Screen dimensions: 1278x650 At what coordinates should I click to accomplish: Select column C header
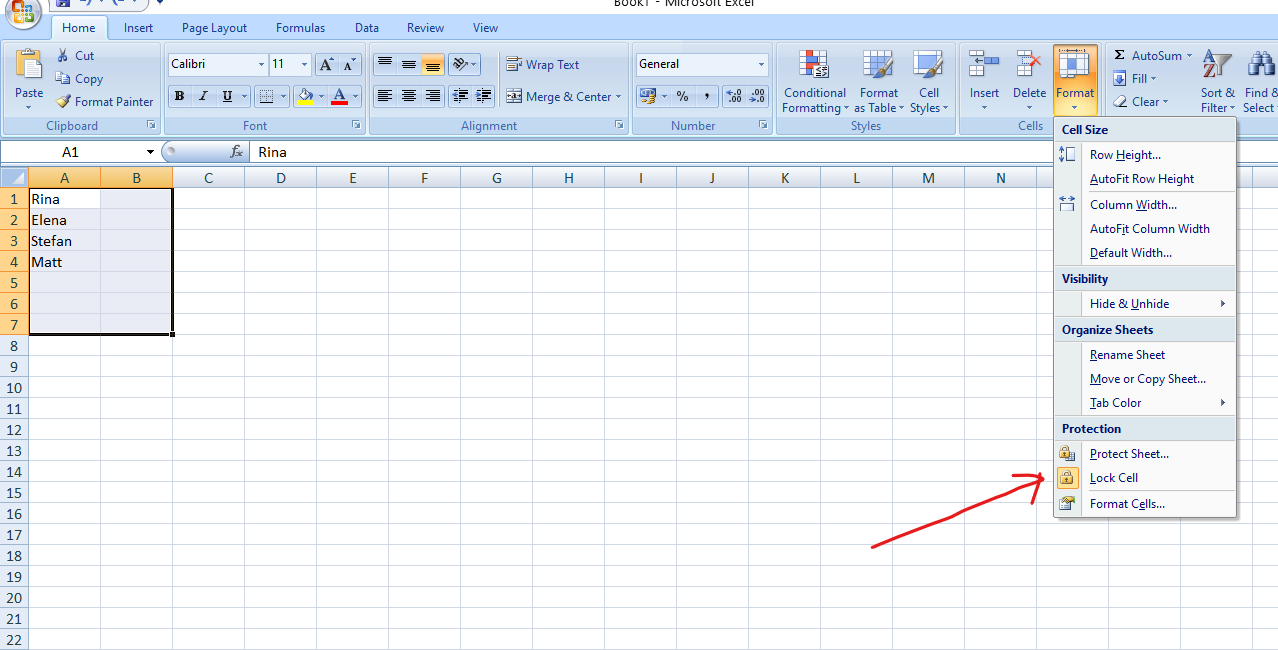(209, 178)
